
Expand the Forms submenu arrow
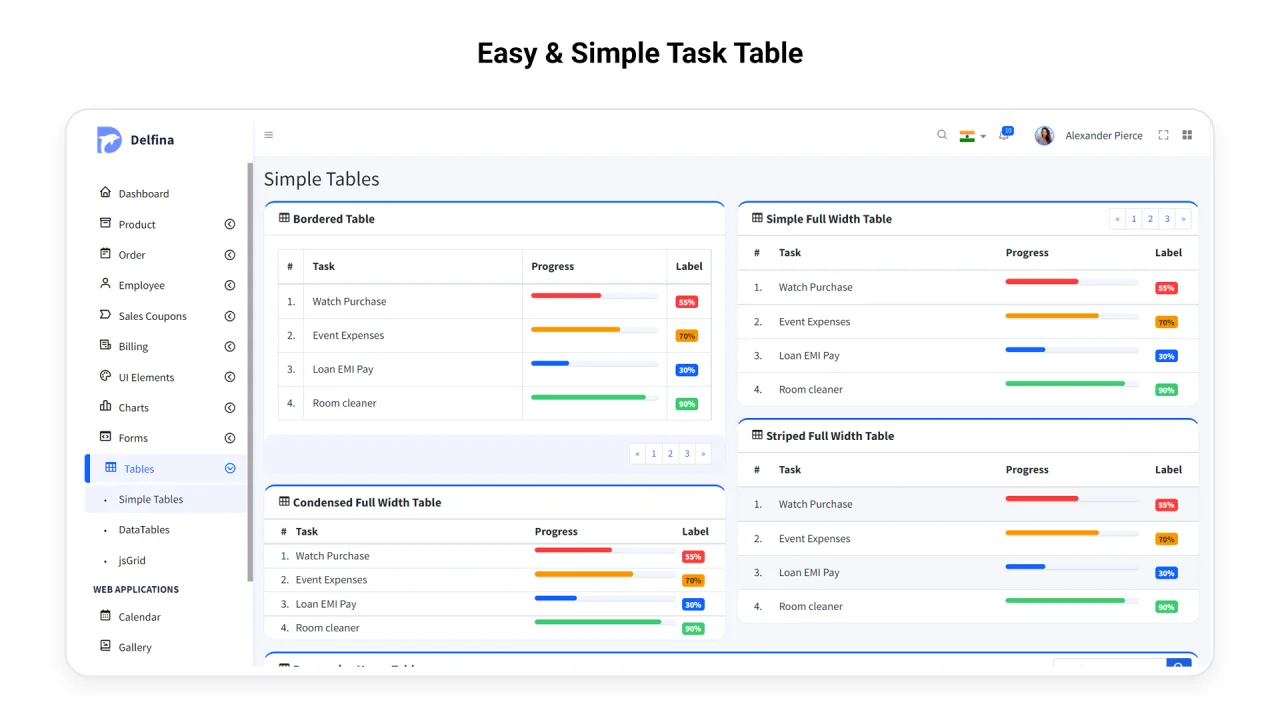[230, 438]
